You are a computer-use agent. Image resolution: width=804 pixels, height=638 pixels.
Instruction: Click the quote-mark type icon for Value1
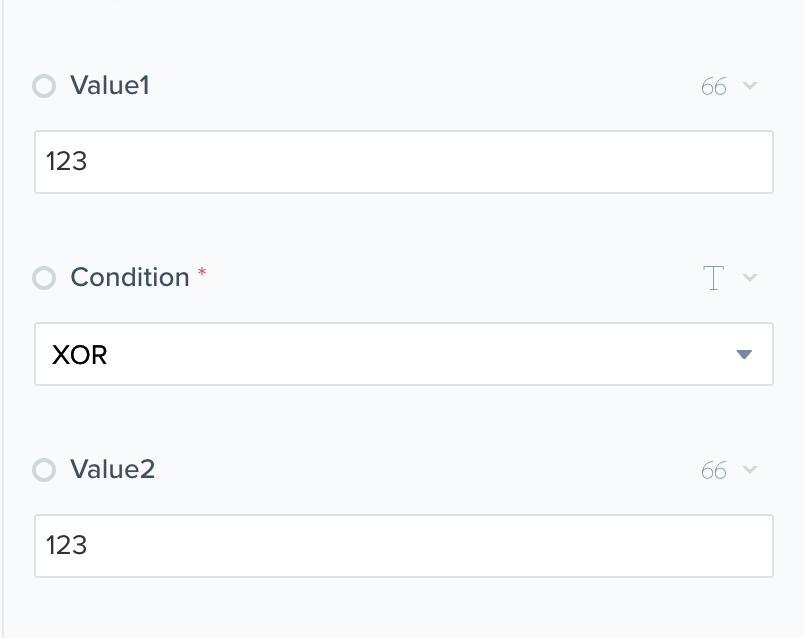[x=713, y=87]
